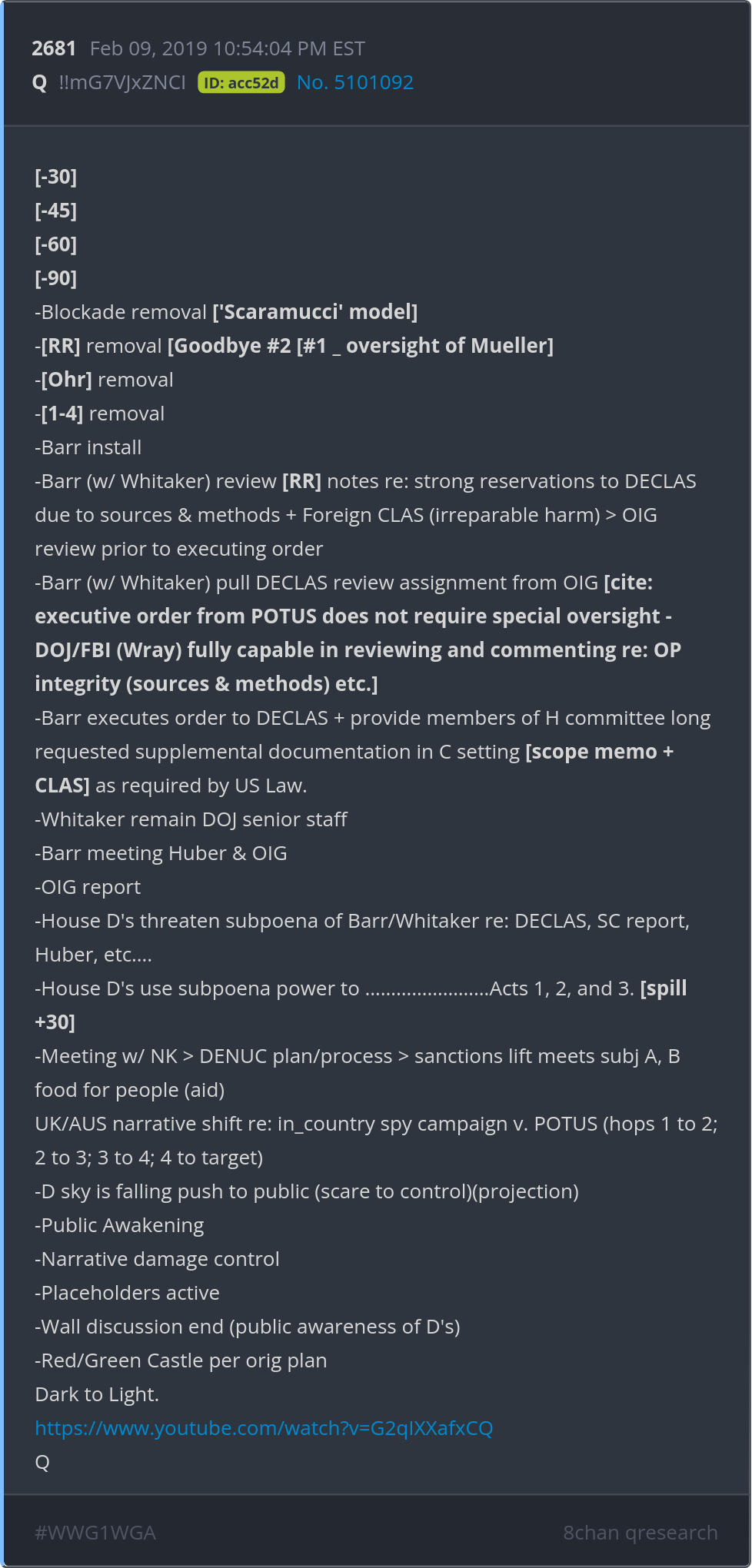The width and height of the screenshot is (752, 1568).
Task: Click the [-90] line
Action: point(56,278)
